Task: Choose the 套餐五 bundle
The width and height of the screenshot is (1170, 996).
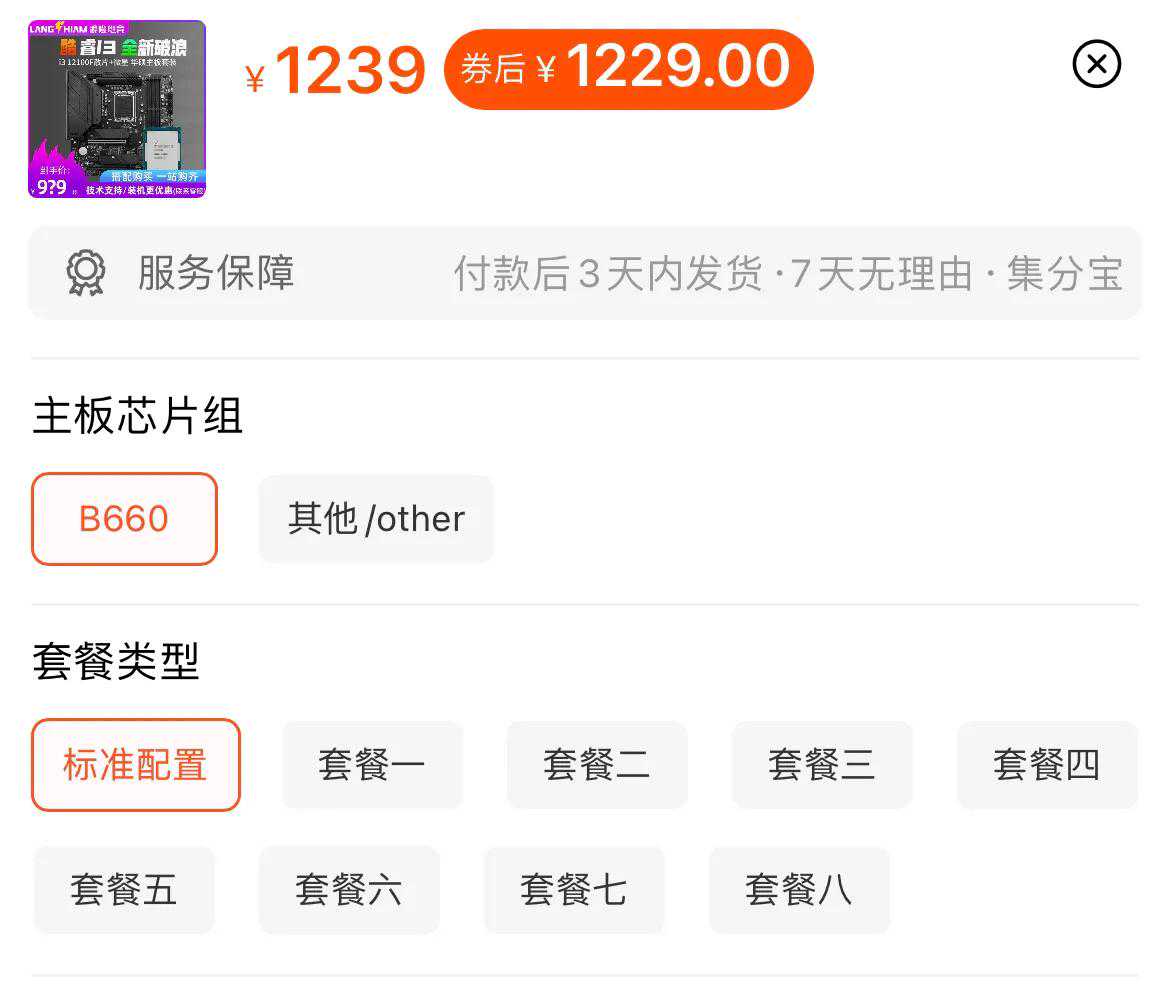Action: pyautogui.click(x=124, y=890)
